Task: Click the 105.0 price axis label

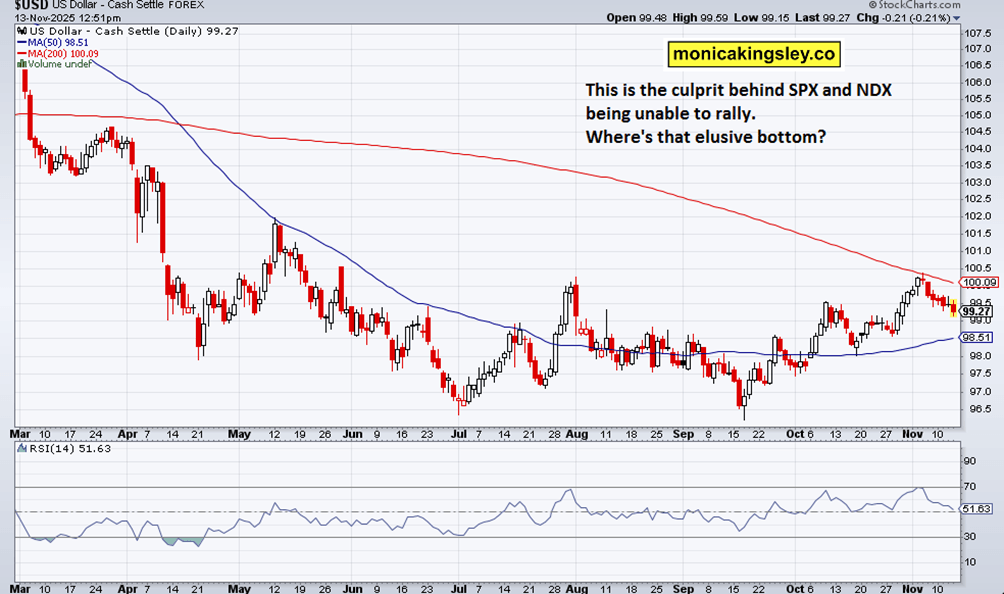Action: 978,115
